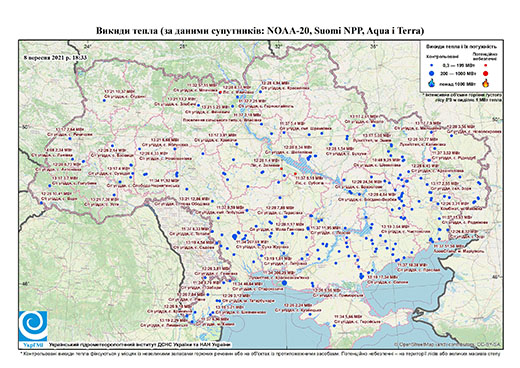This screenshot has height=368, width=520.
Task: Open the OpenStreetMap contributors attribution
Action: pos(448,345)
